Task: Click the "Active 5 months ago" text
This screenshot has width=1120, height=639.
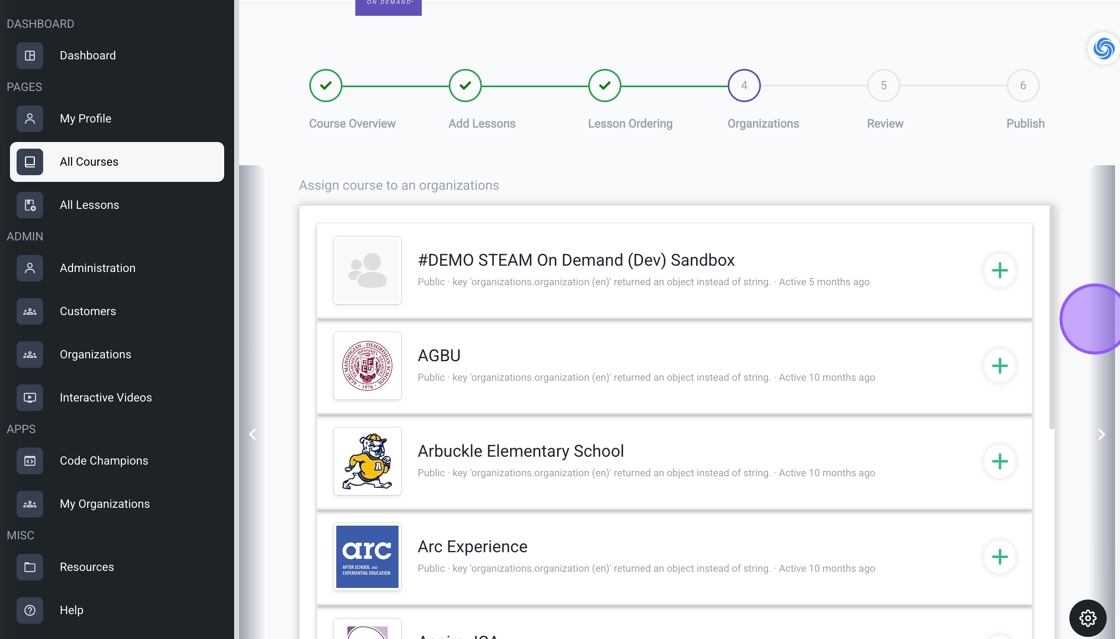Action: pos(824,282)
